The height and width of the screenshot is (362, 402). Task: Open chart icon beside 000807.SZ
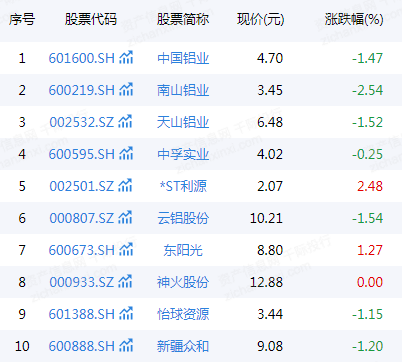(126, 218)
